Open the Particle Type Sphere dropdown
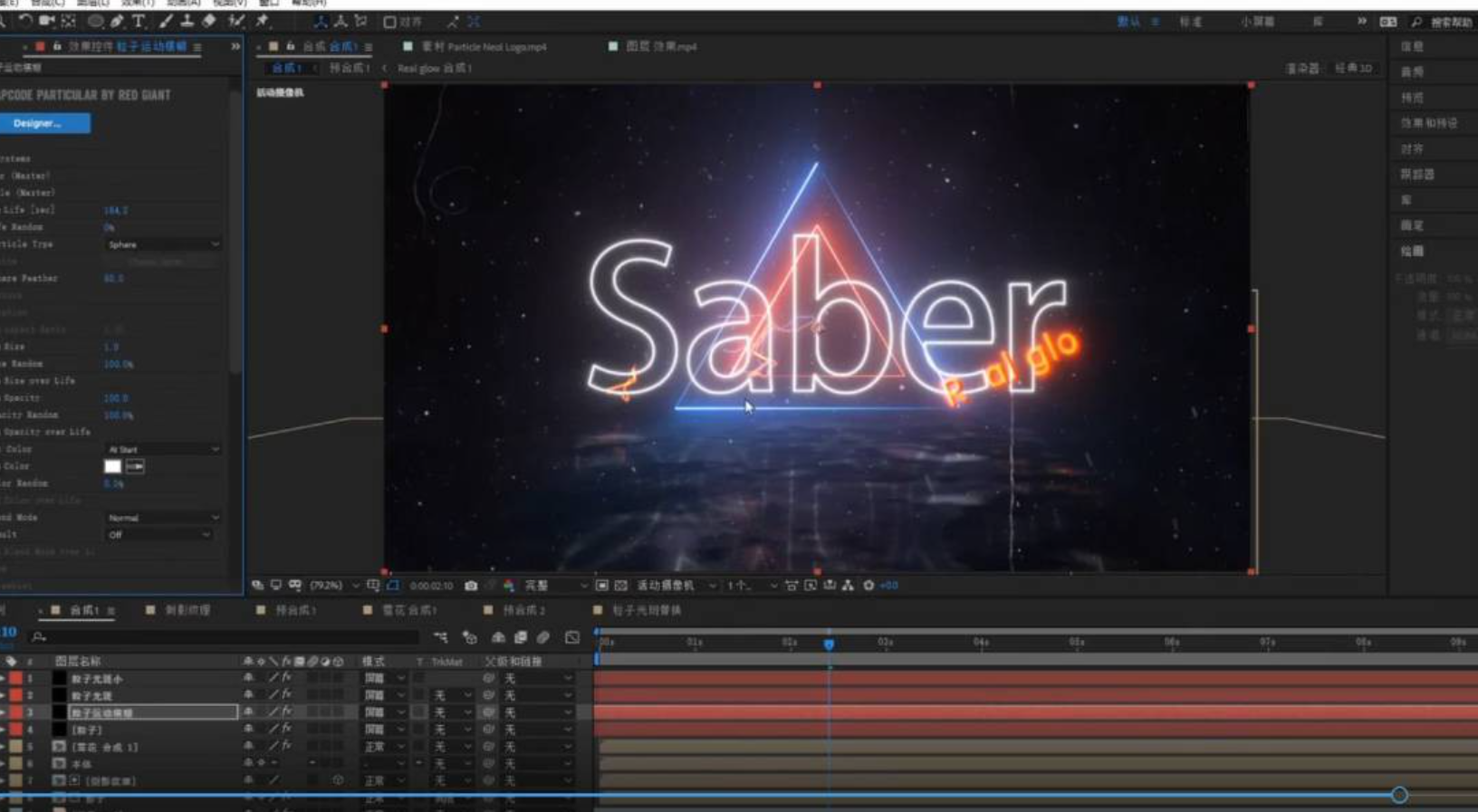This screenshot has width=1478, height=812. click(163, 244)
